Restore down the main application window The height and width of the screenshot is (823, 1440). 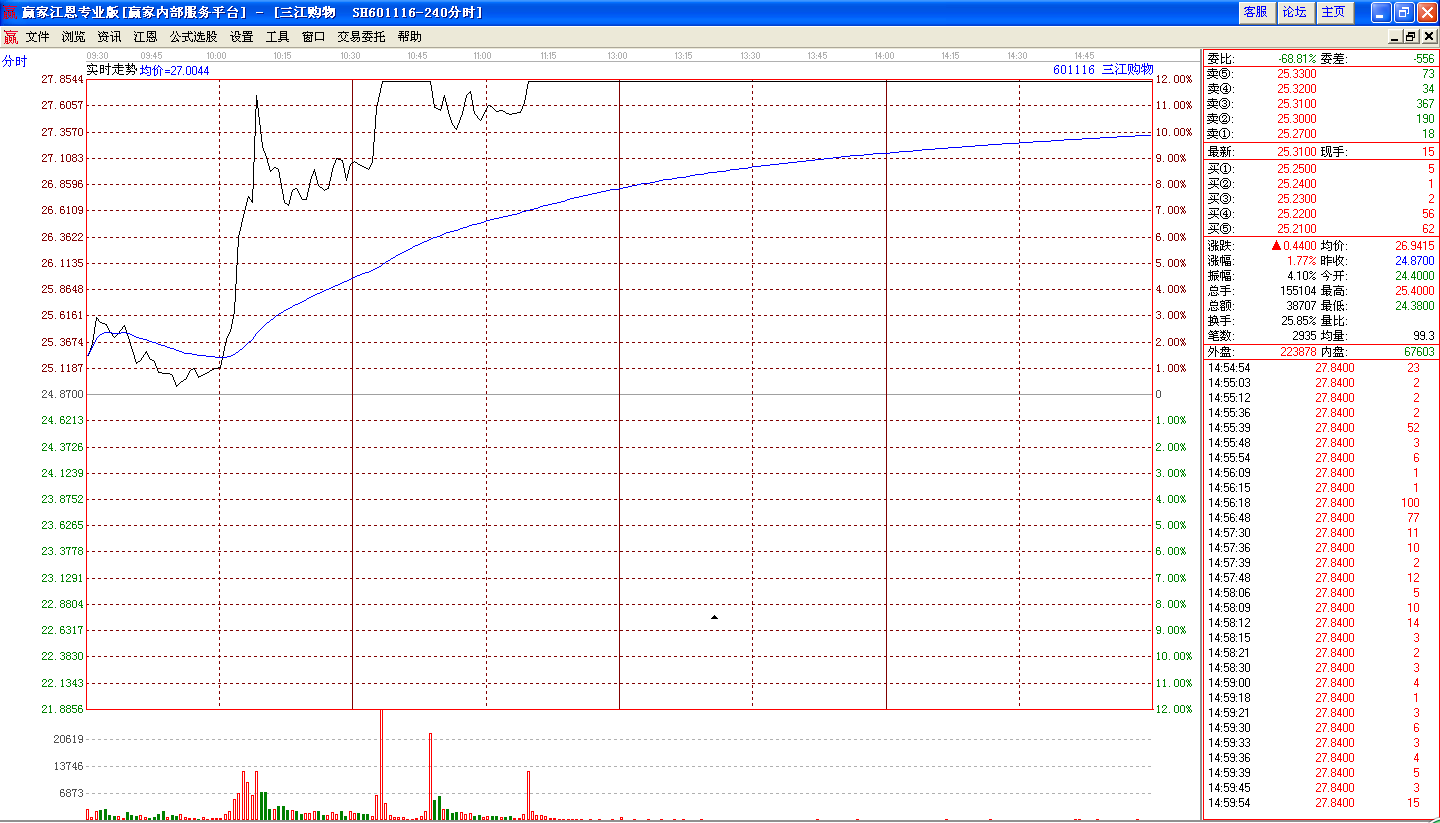tap(1404, 12)
